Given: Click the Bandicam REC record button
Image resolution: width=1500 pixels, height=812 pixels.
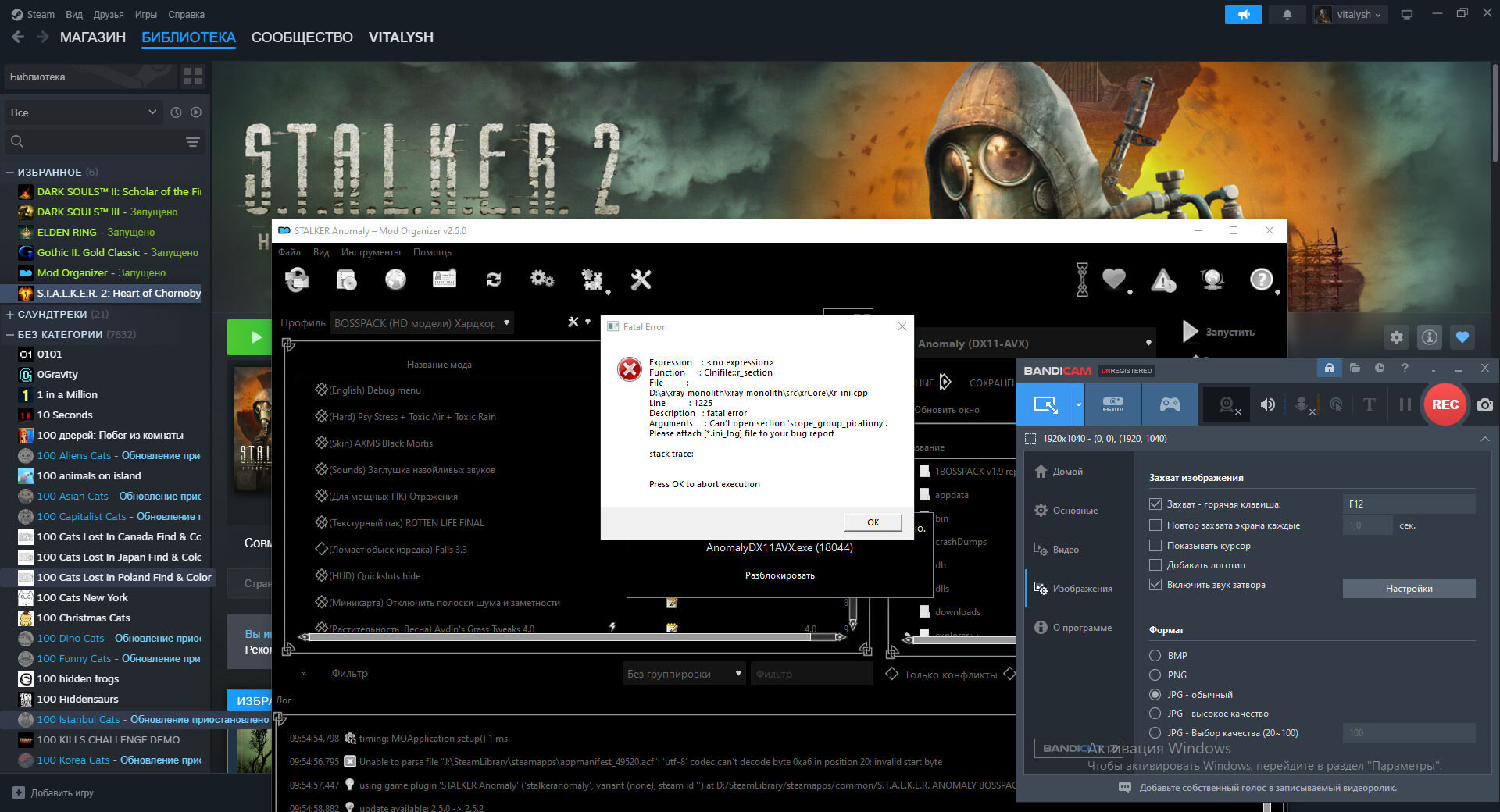Looking at the screenshot, I should coord(1445,404).
